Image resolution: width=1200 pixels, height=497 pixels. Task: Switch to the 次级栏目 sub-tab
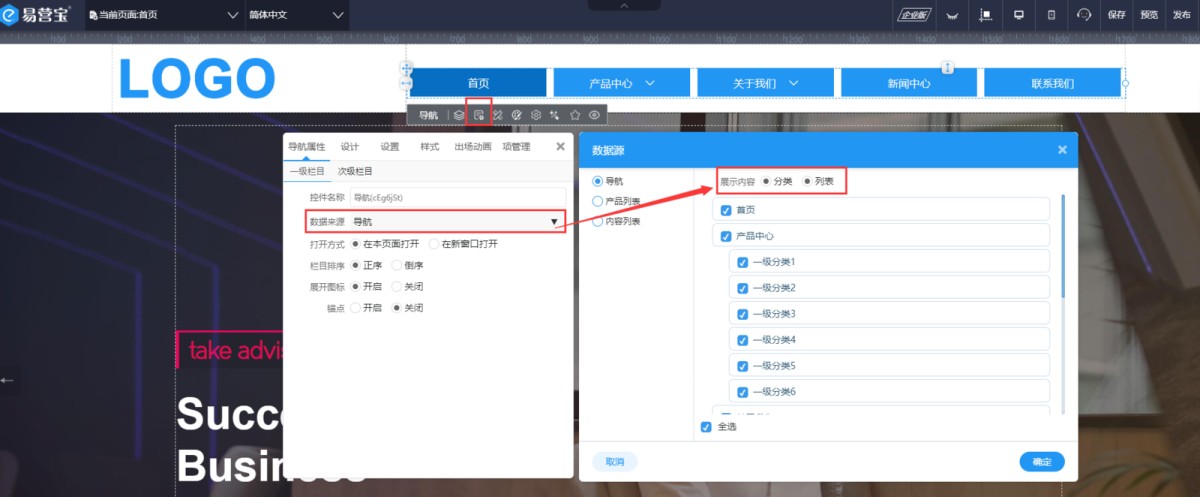click(355, 172)
